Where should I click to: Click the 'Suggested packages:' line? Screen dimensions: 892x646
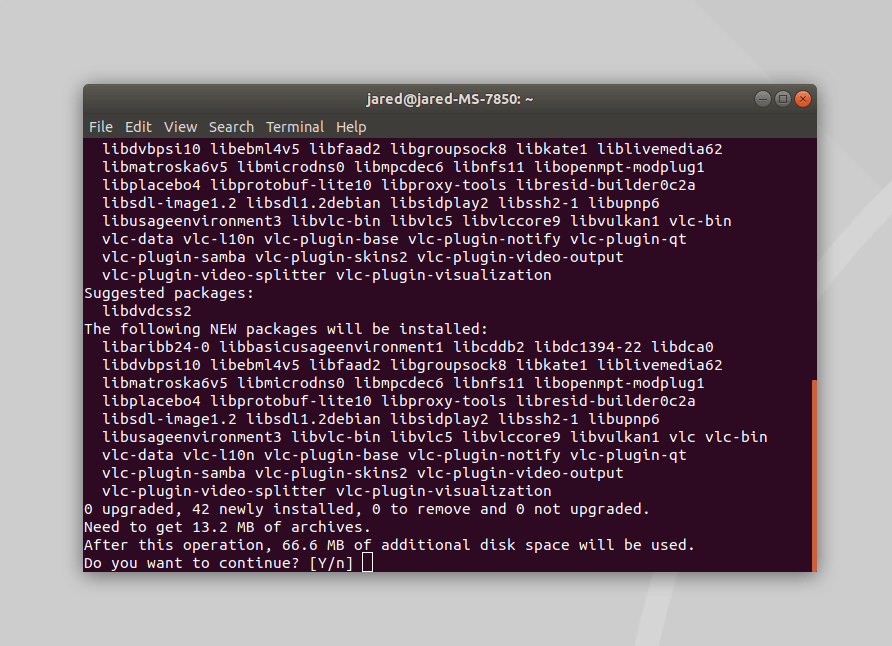coord(168,293)
